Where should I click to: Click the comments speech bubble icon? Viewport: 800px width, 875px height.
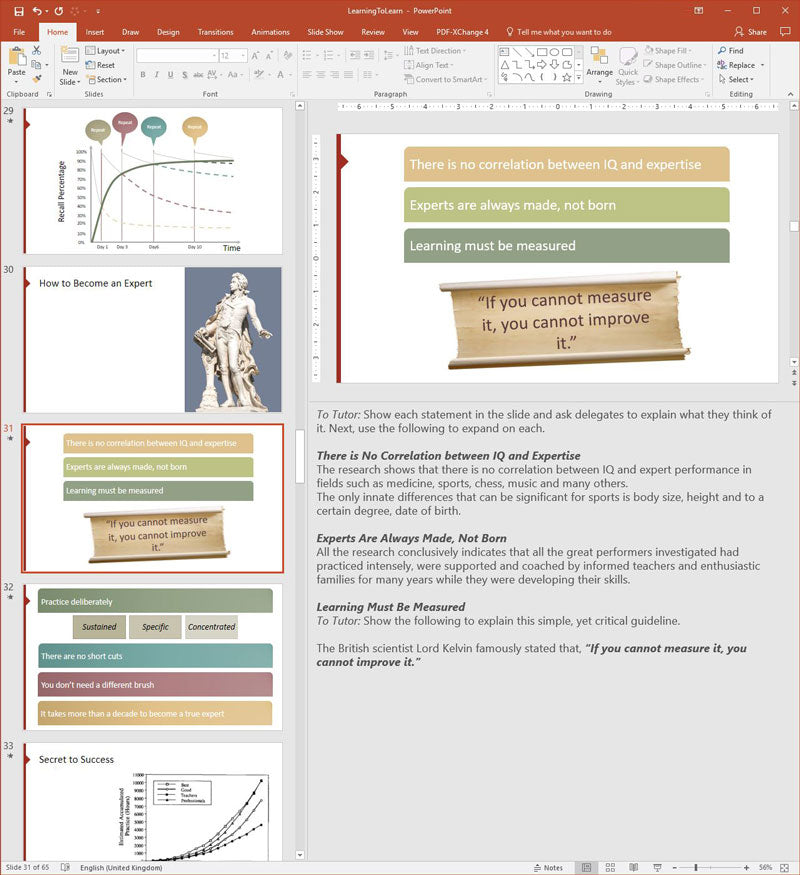(x=785, y=32)
